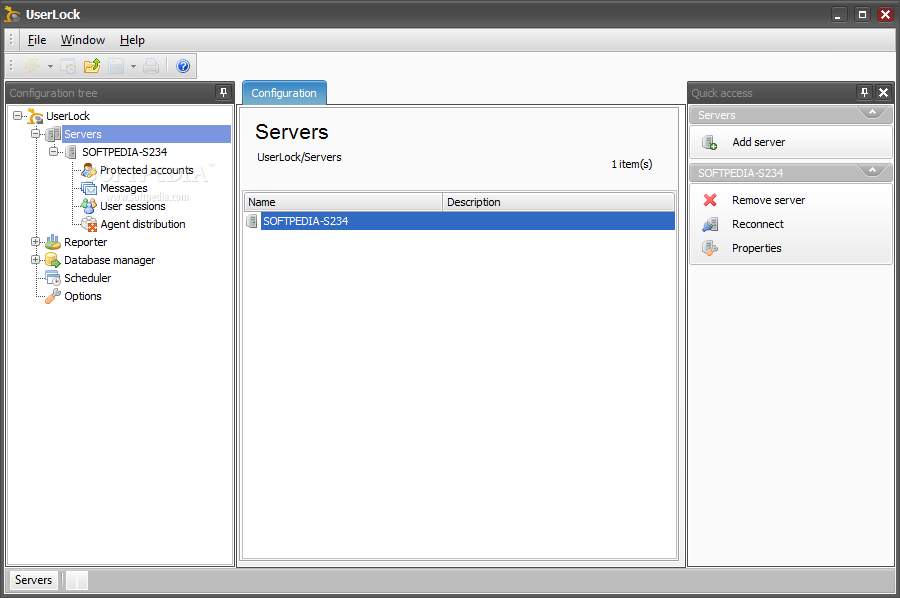
Task: Select the Reporter label in tree
Action: click(x=86, y=242)
